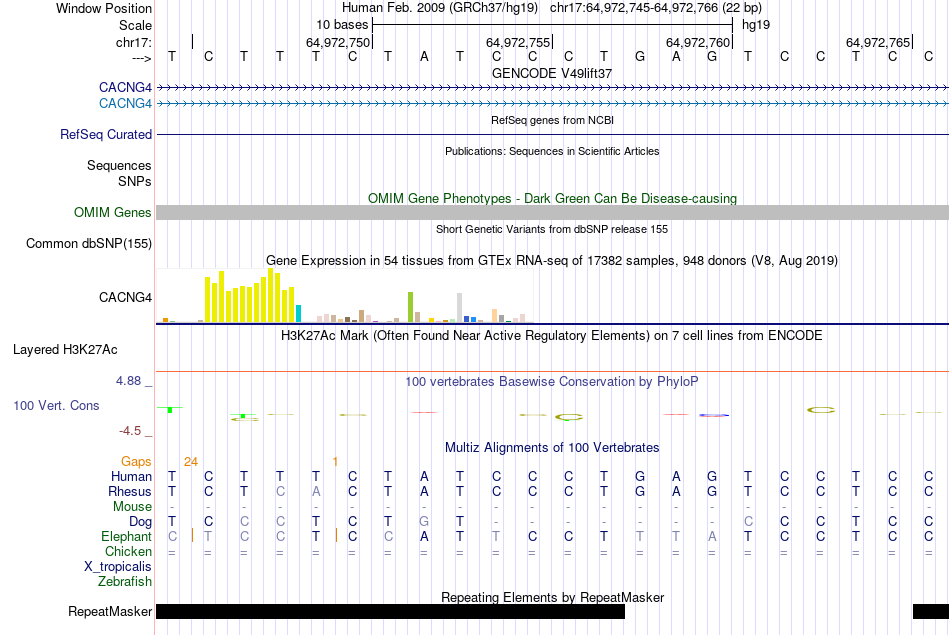This screenshot has width=950, height=635.
Task: Click the Mouse alignment row label
Action: [x=132, y=507]
